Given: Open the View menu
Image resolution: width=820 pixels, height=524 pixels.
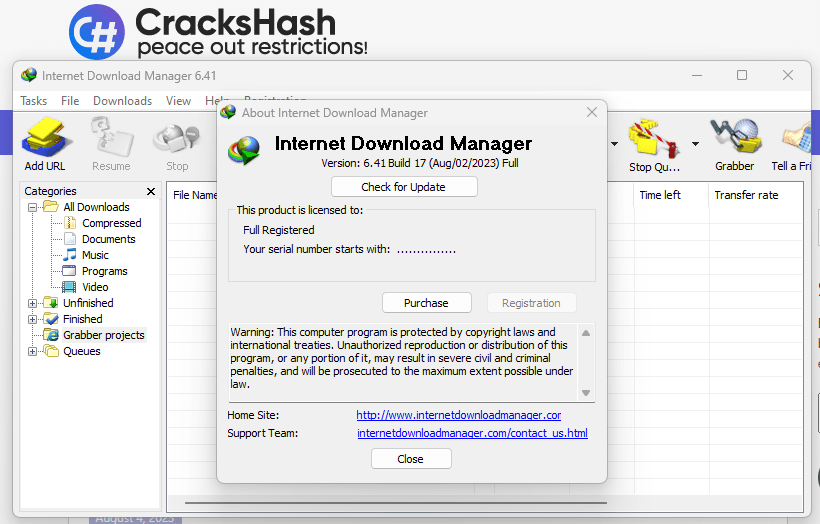Looking at the screenshot, I should click(x=178, y=100).
